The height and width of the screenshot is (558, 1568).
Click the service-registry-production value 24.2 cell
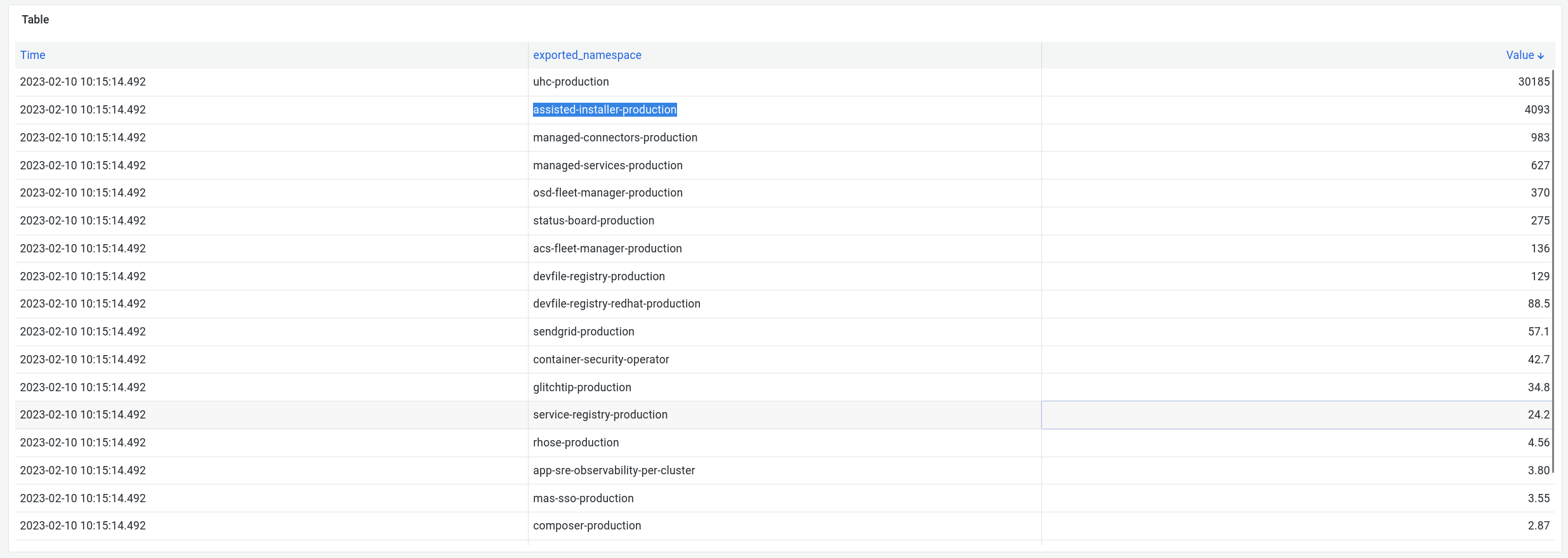1538,415
